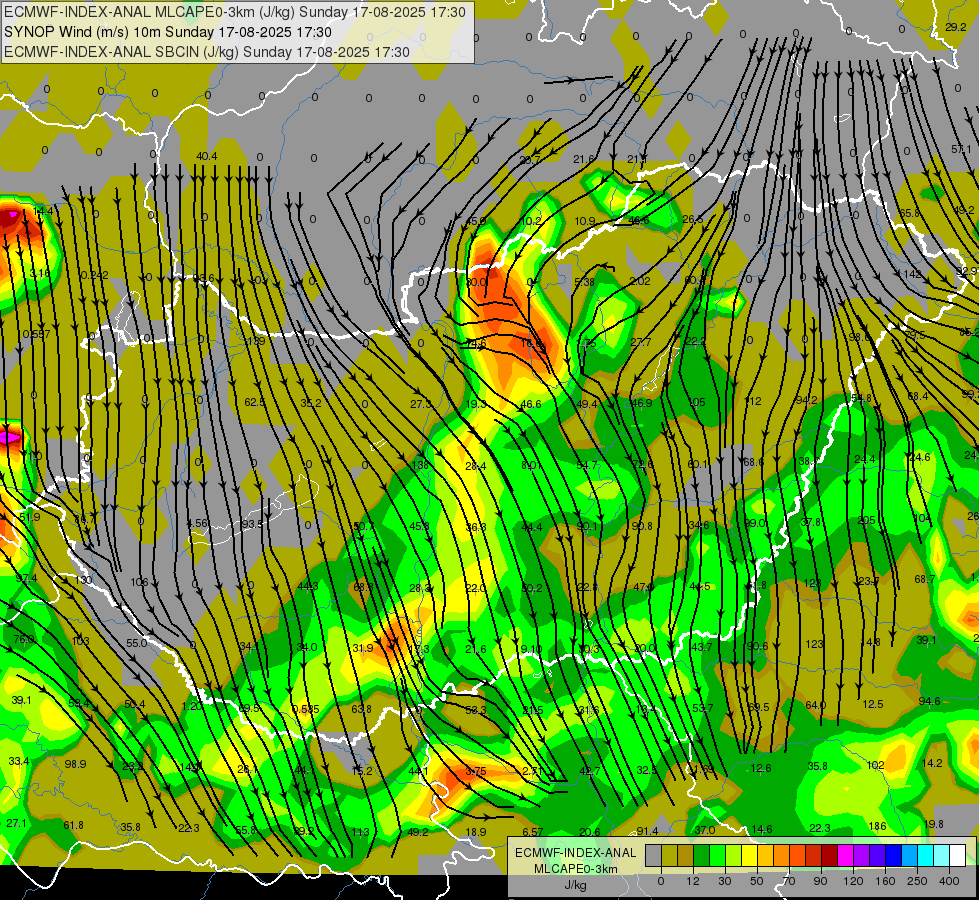This screenshot has height=900, width=979.
Task: Click the map value 94.6
Action: [x=930, y=701]
